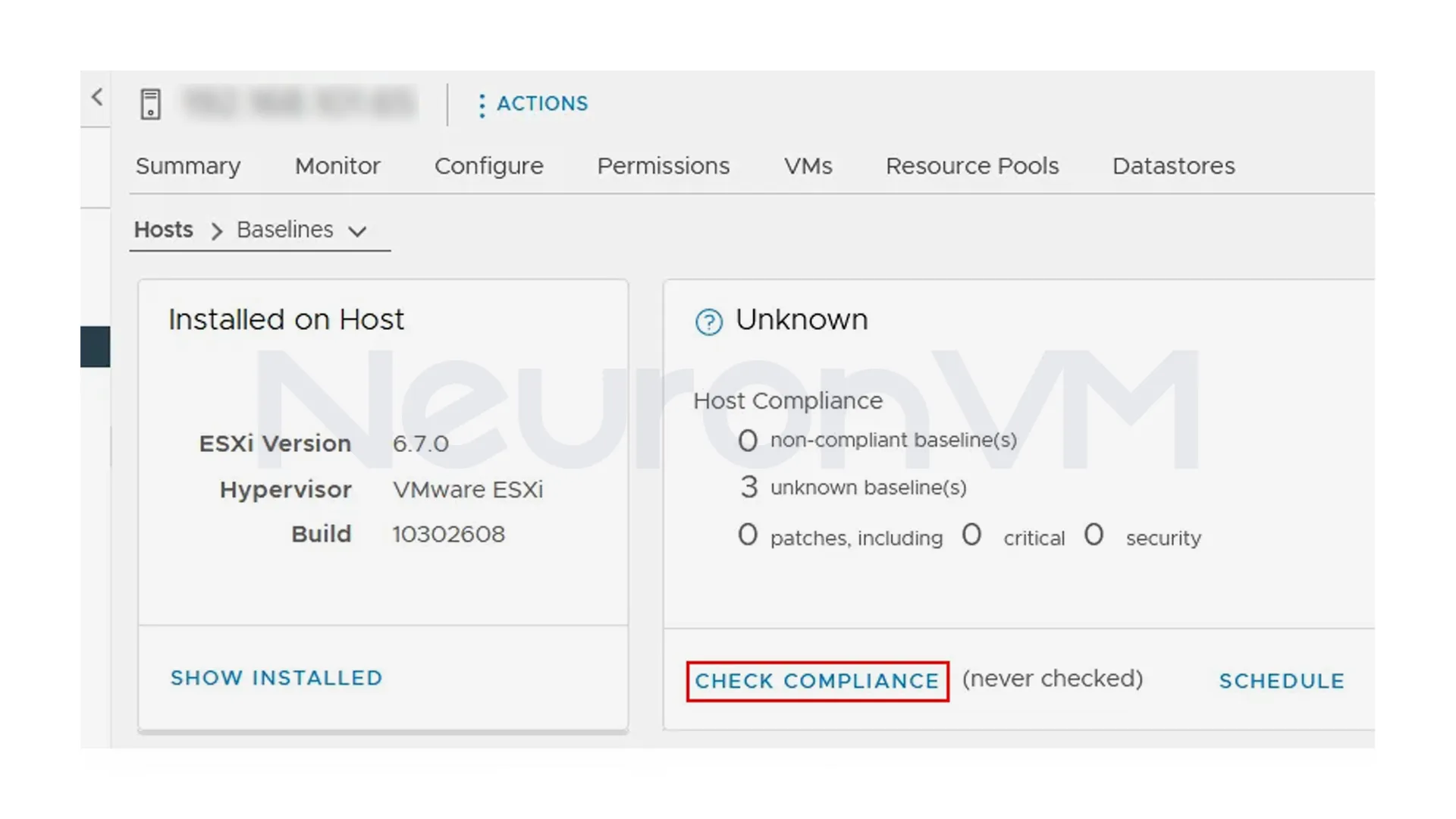Open the ACTIONS menu
Viewport: 1456px width, 819px height.
[x=534, y=104]
